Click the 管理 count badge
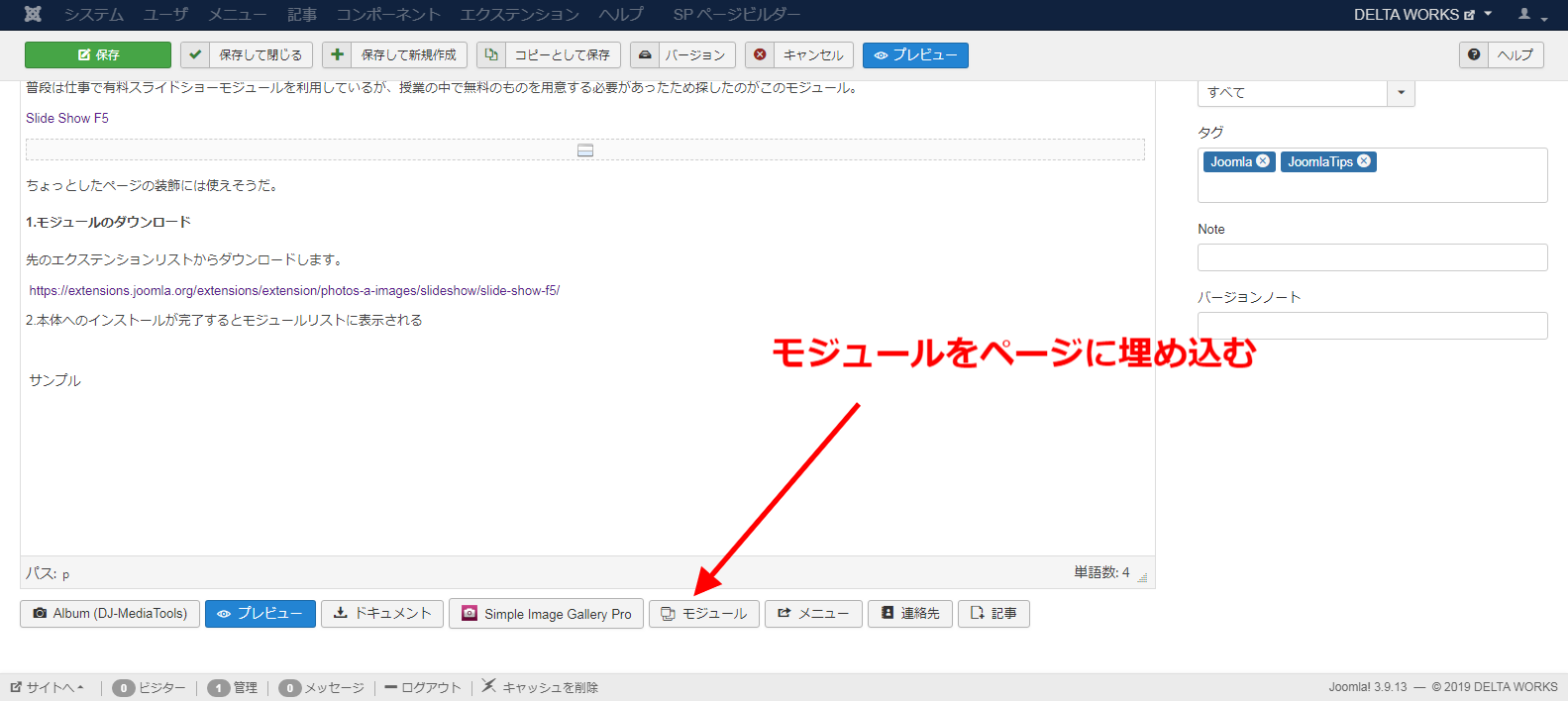The height and width of the screenshot is (701, 1568). point(219,687)
